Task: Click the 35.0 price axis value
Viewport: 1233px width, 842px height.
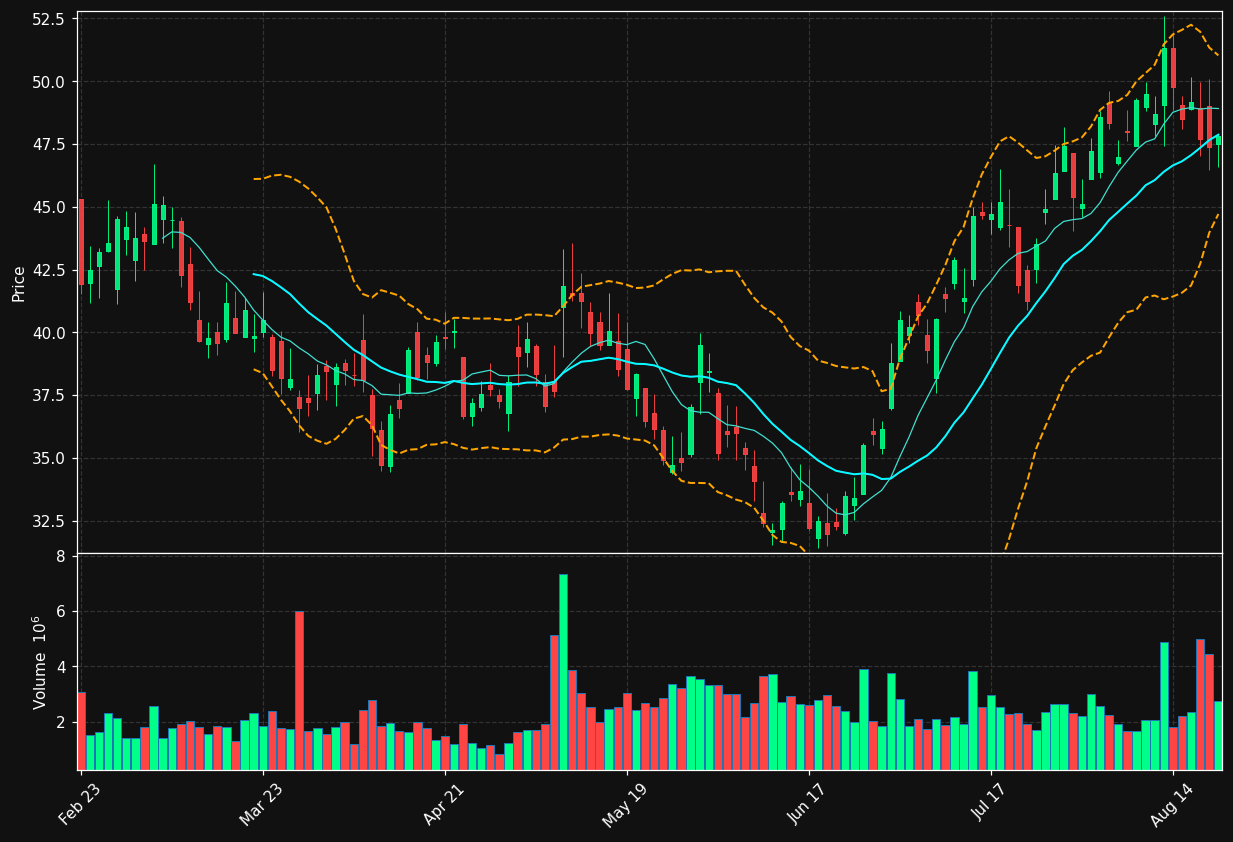Action: point(49,459)
